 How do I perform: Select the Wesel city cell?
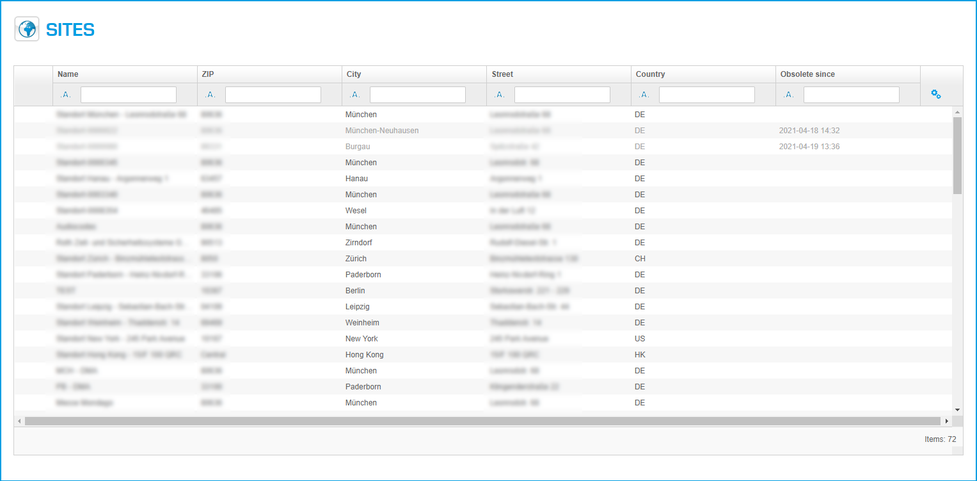414,211
